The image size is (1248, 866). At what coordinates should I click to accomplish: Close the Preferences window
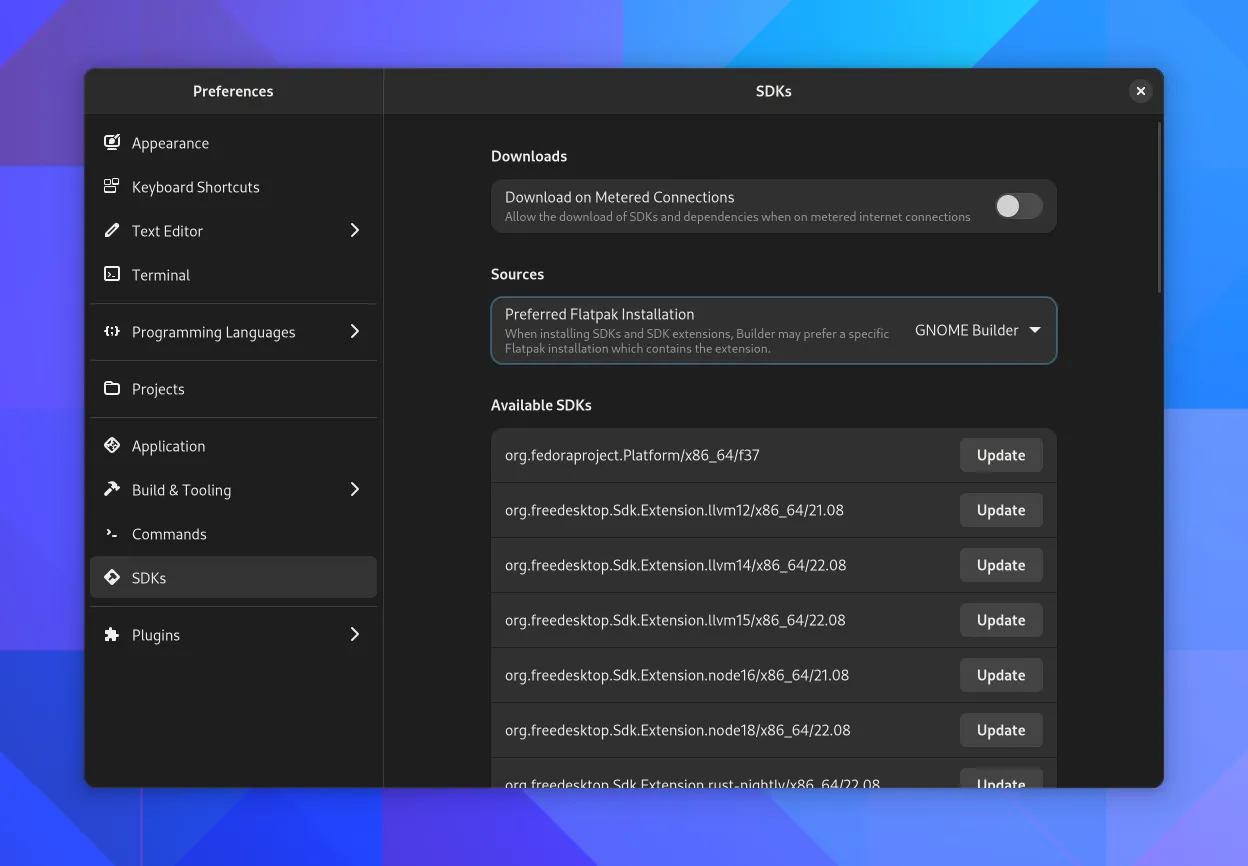point(1140,91)
